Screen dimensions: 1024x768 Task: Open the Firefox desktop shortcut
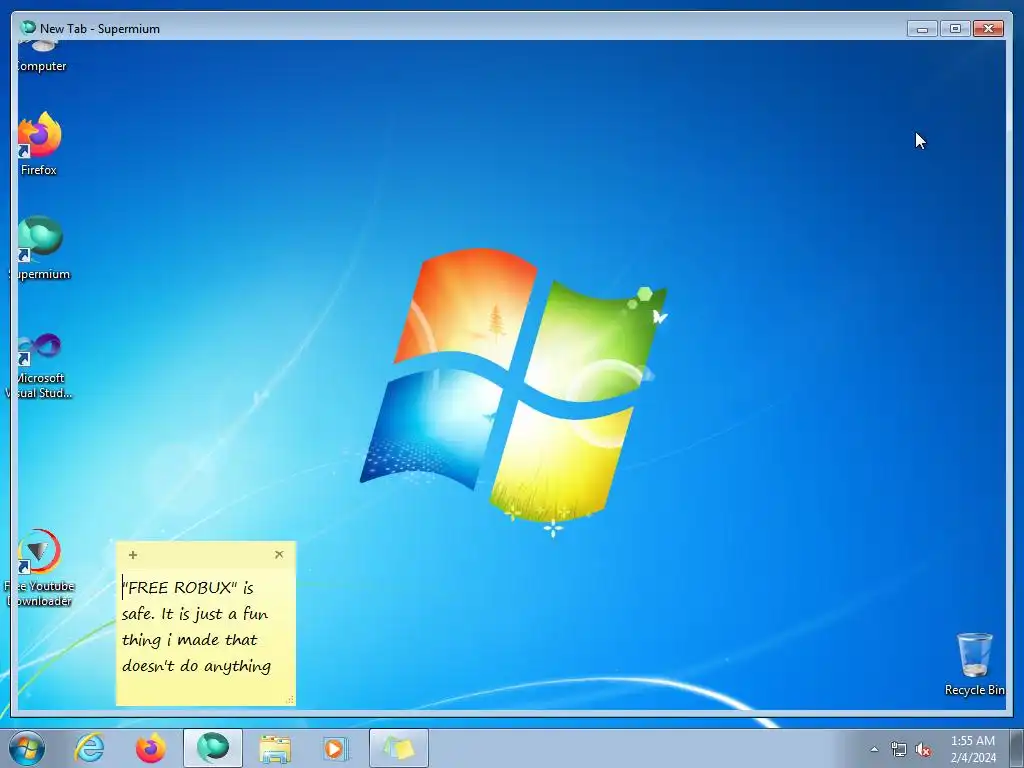point(39,144)
